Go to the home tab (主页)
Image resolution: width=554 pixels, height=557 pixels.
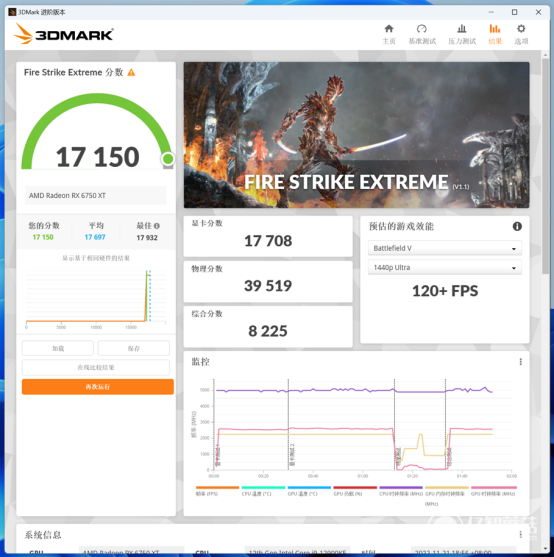coord(389,34)
